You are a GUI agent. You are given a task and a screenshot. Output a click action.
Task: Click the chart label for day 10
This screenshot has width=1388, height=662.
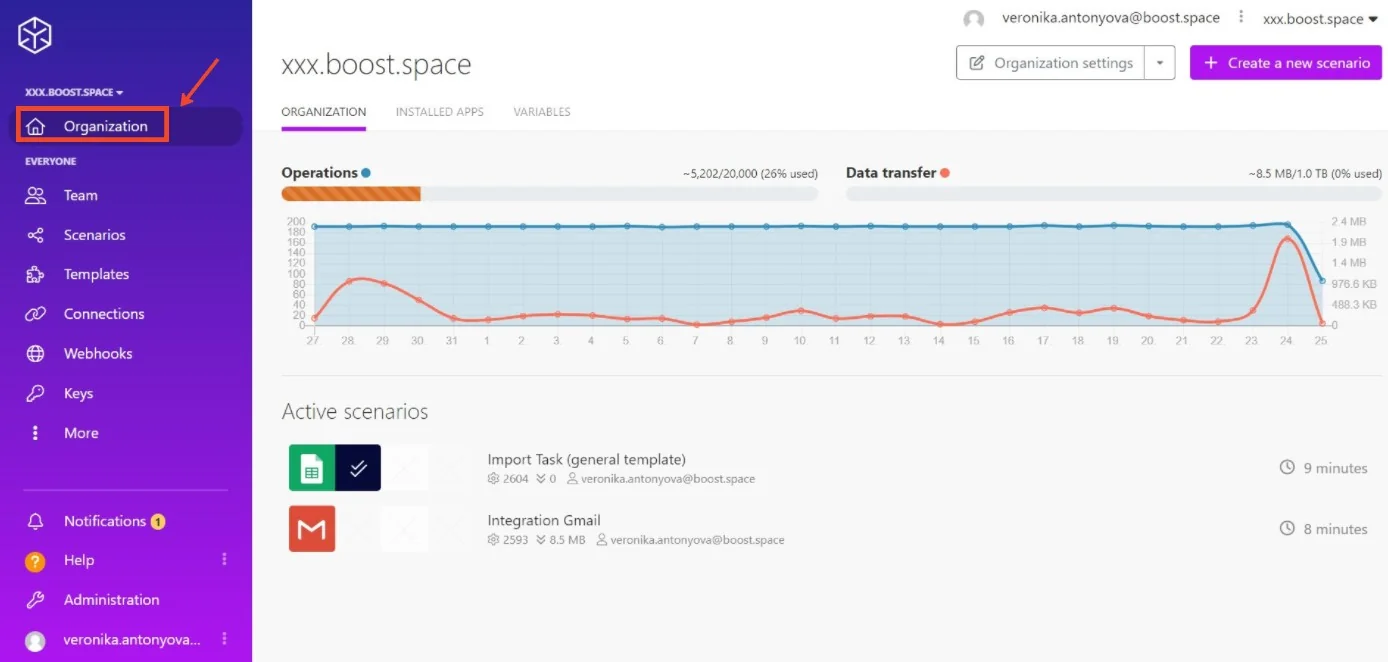800,341
